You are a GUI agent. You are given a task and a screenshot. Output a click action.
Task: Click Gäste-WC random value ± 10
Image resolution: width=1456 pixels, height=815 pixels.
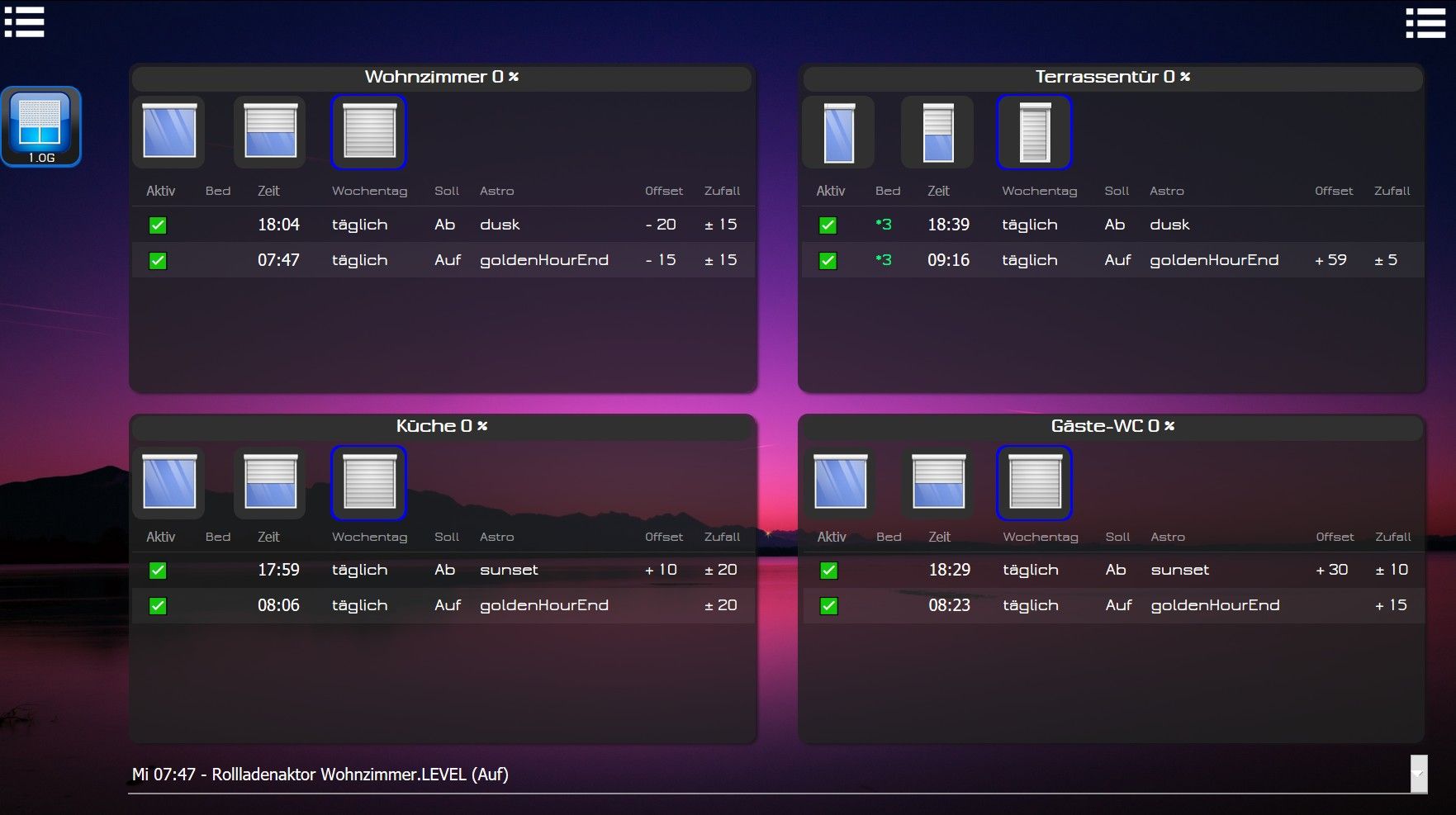click(x=1392, y=570)
